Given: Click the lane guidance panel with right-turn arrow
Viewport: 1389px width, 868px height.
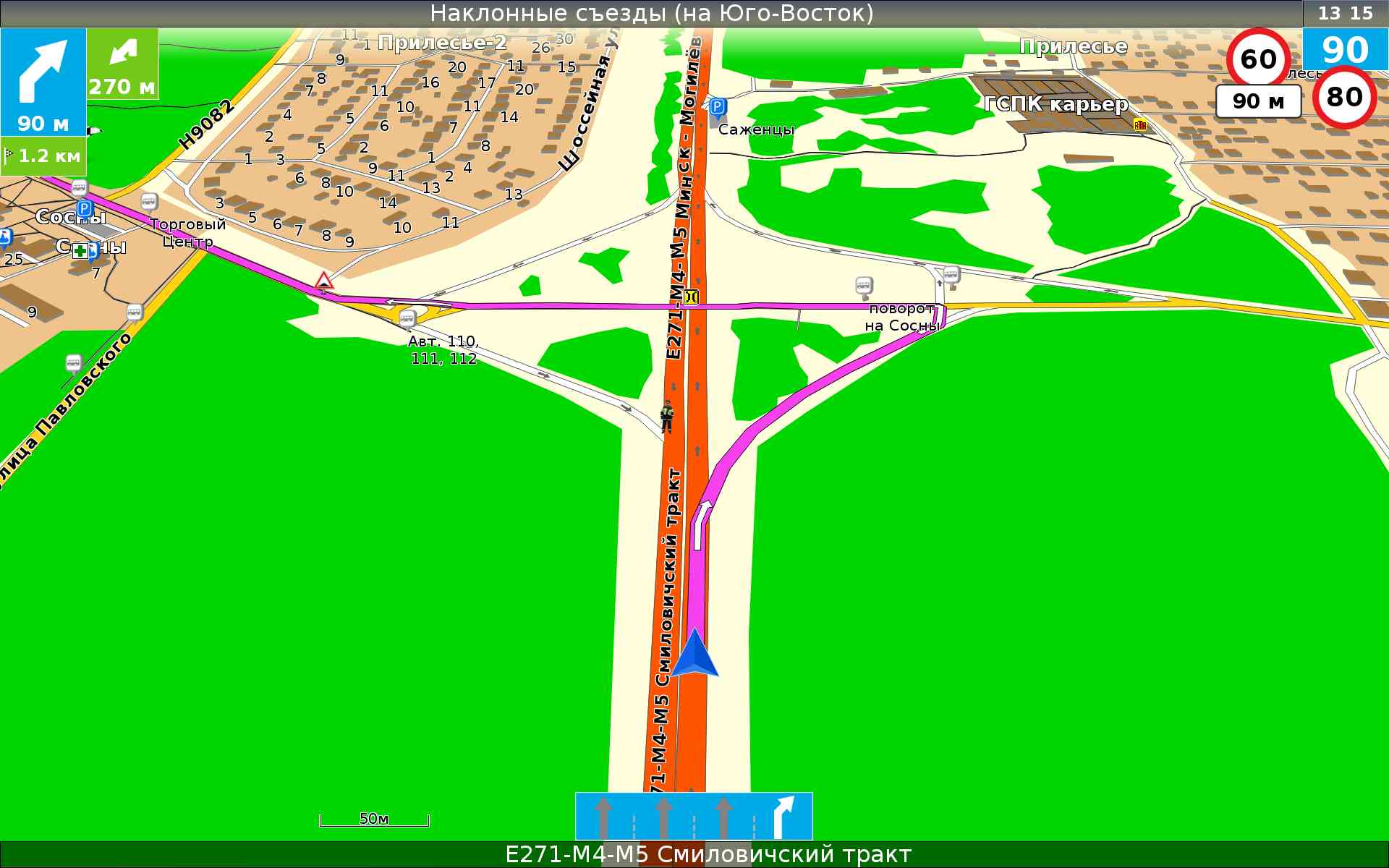Looking at the screenshot, I should coord(693,815).
